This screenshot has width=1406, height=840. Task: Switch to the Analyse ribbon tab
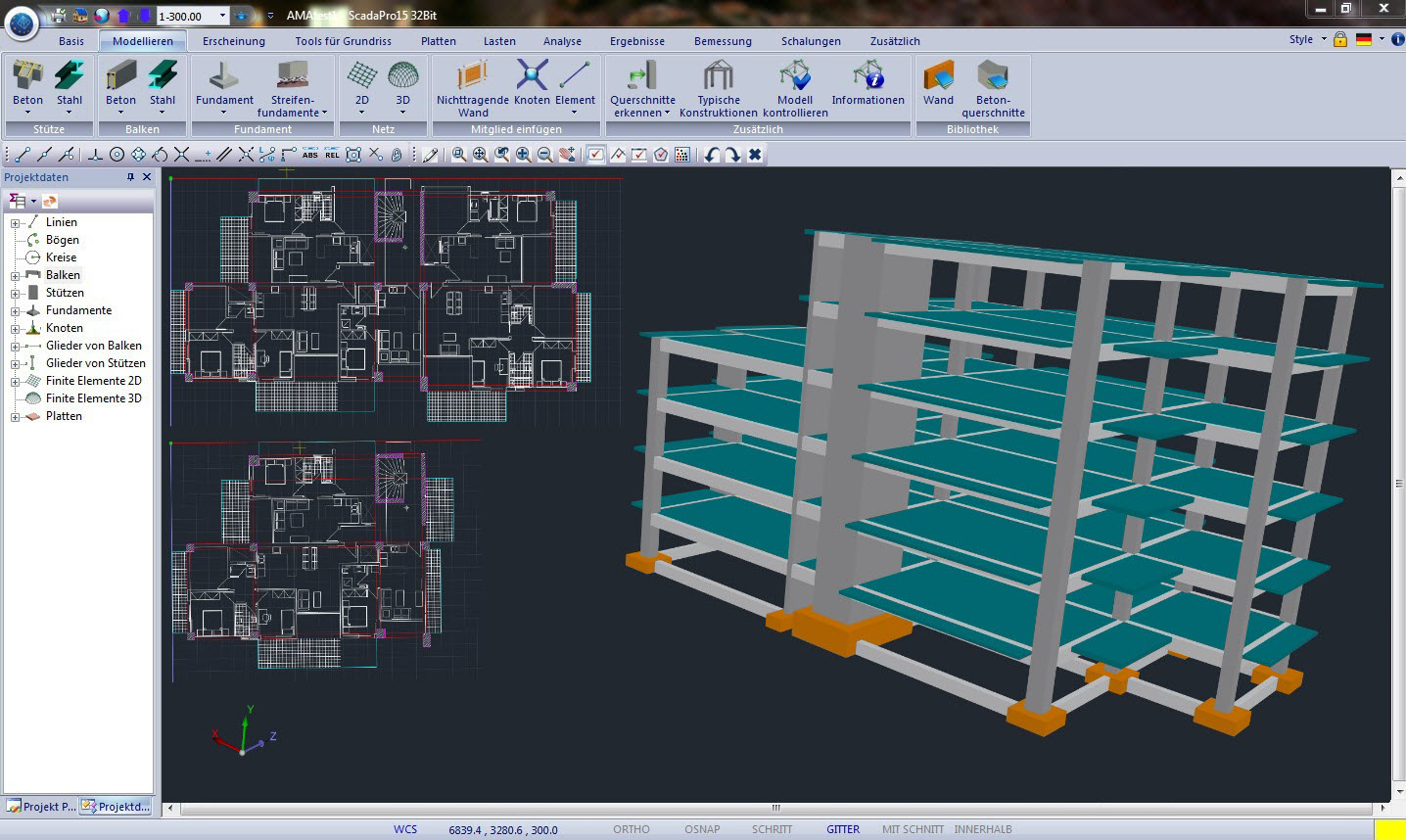pyautogui.click(x=562, y=41)
